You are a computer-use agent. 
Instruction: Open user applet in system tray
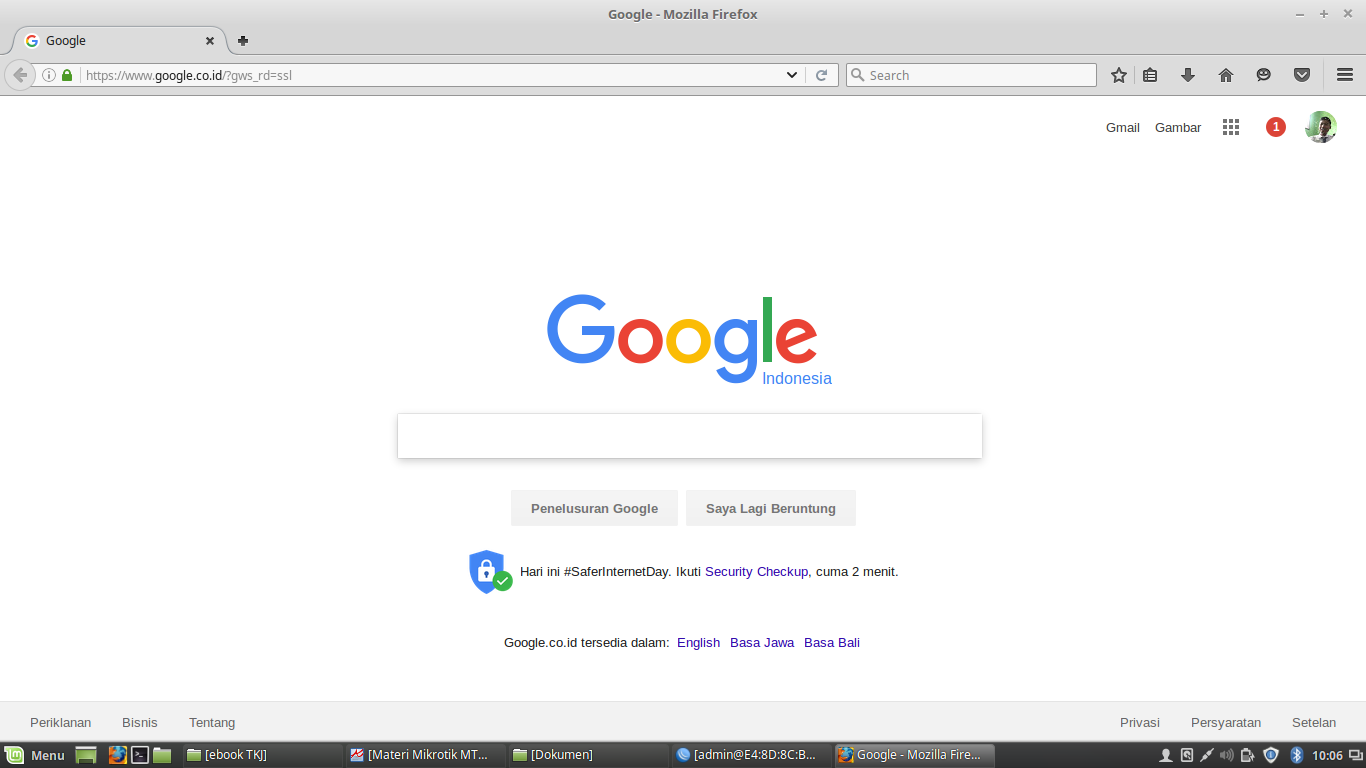1166,755
